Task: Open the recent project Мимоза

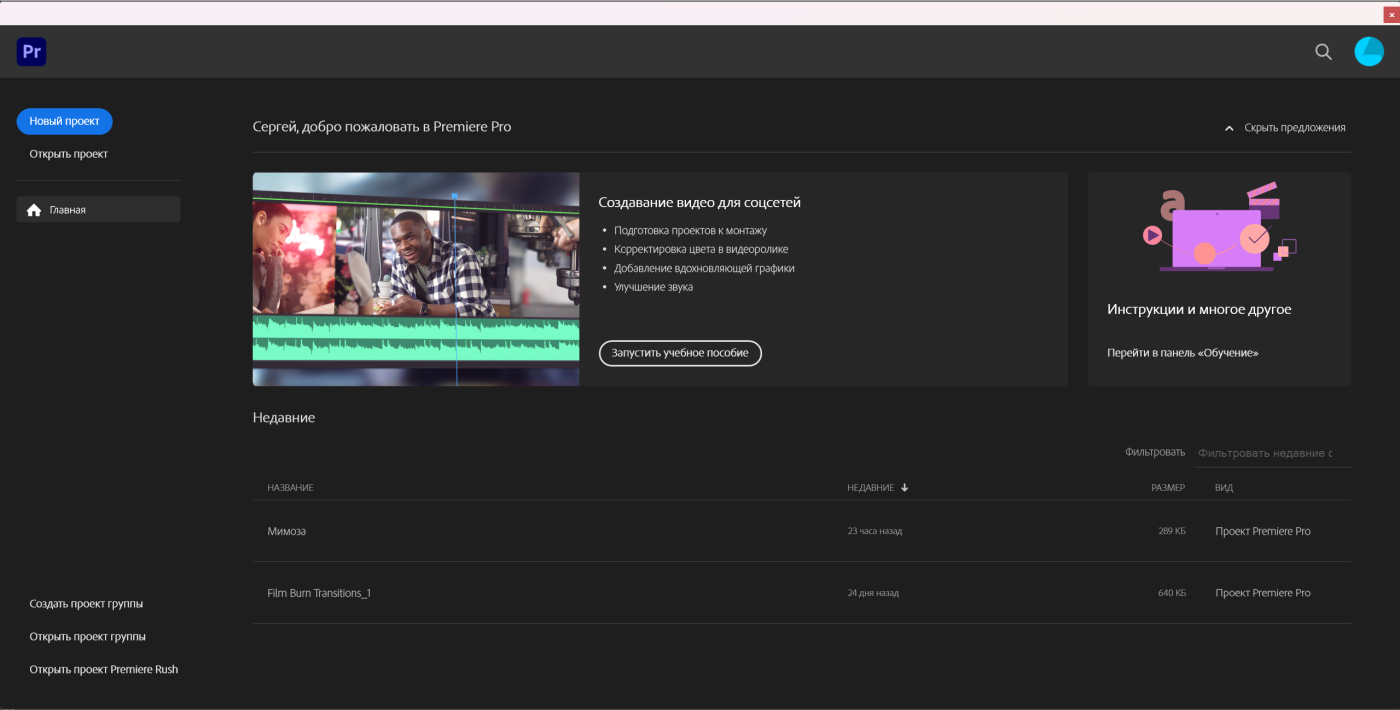Action: point(287,532)
